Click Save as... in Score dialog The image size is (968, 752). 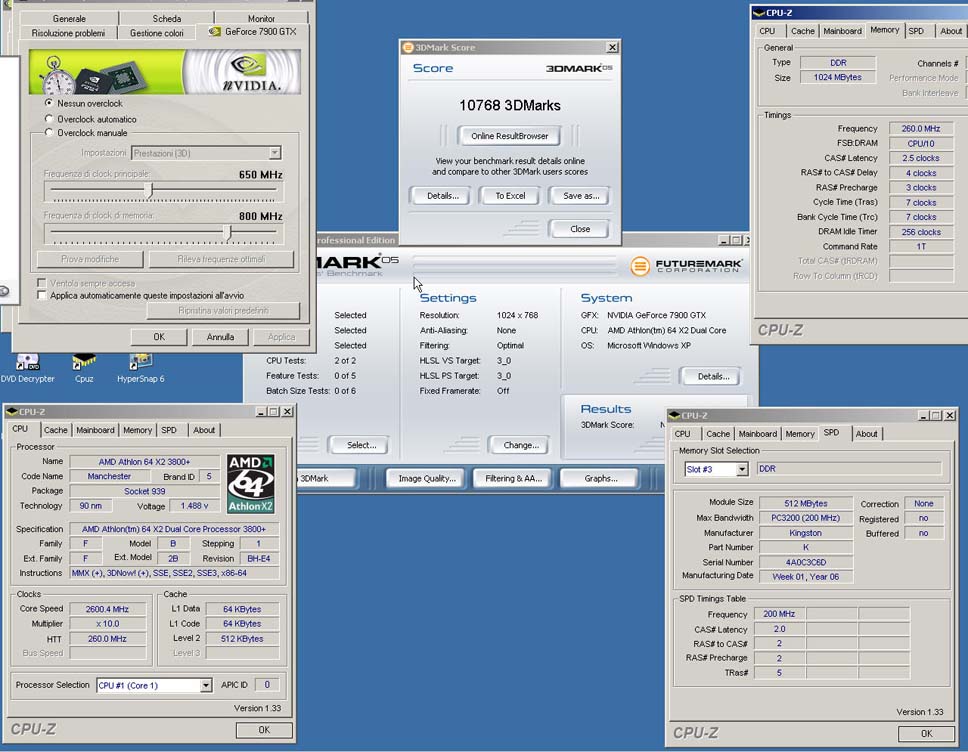[x=581, y=196]
